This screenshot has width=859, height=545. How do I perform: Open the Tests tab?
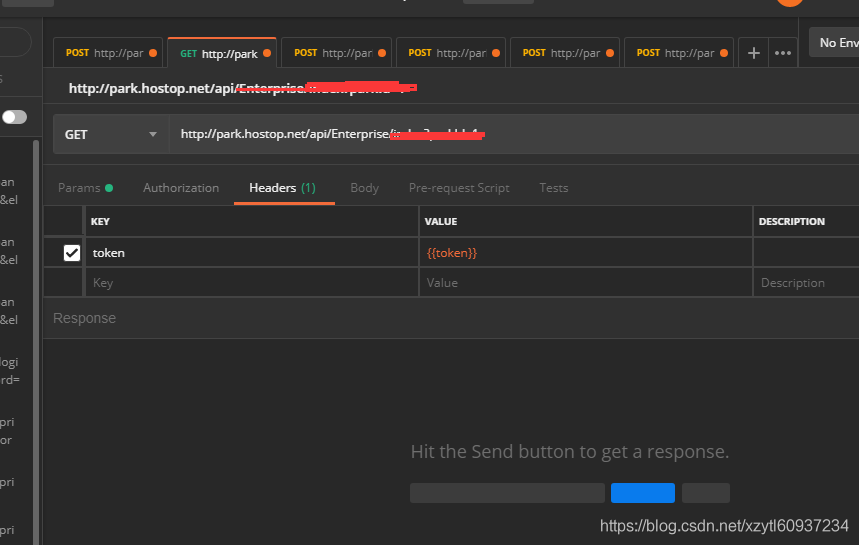click(x=553, y=188)
